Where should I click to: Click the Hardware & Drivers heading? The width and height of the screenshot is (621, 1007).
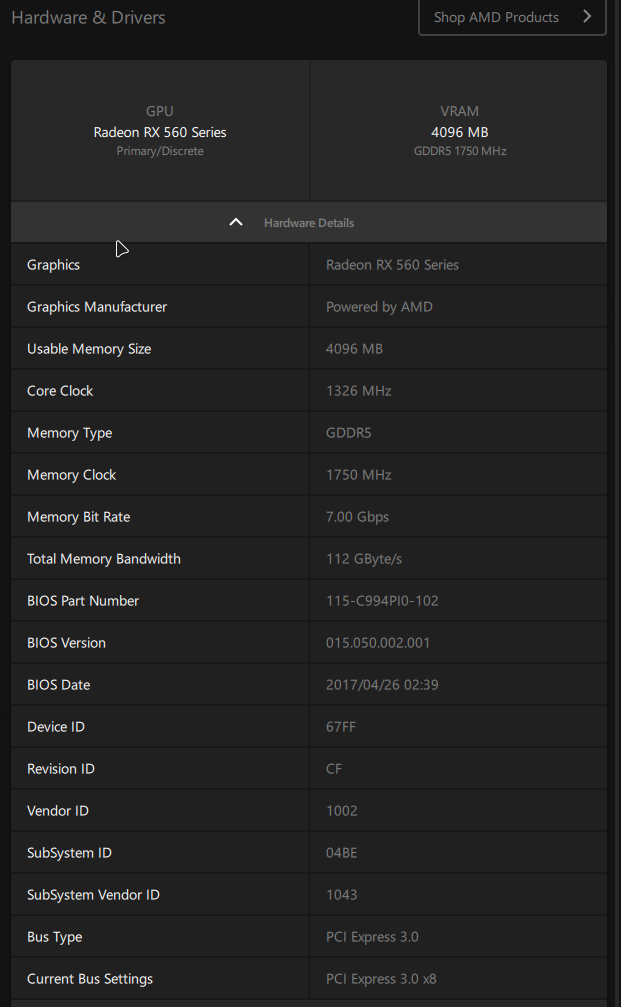click(x=88, y=17)
